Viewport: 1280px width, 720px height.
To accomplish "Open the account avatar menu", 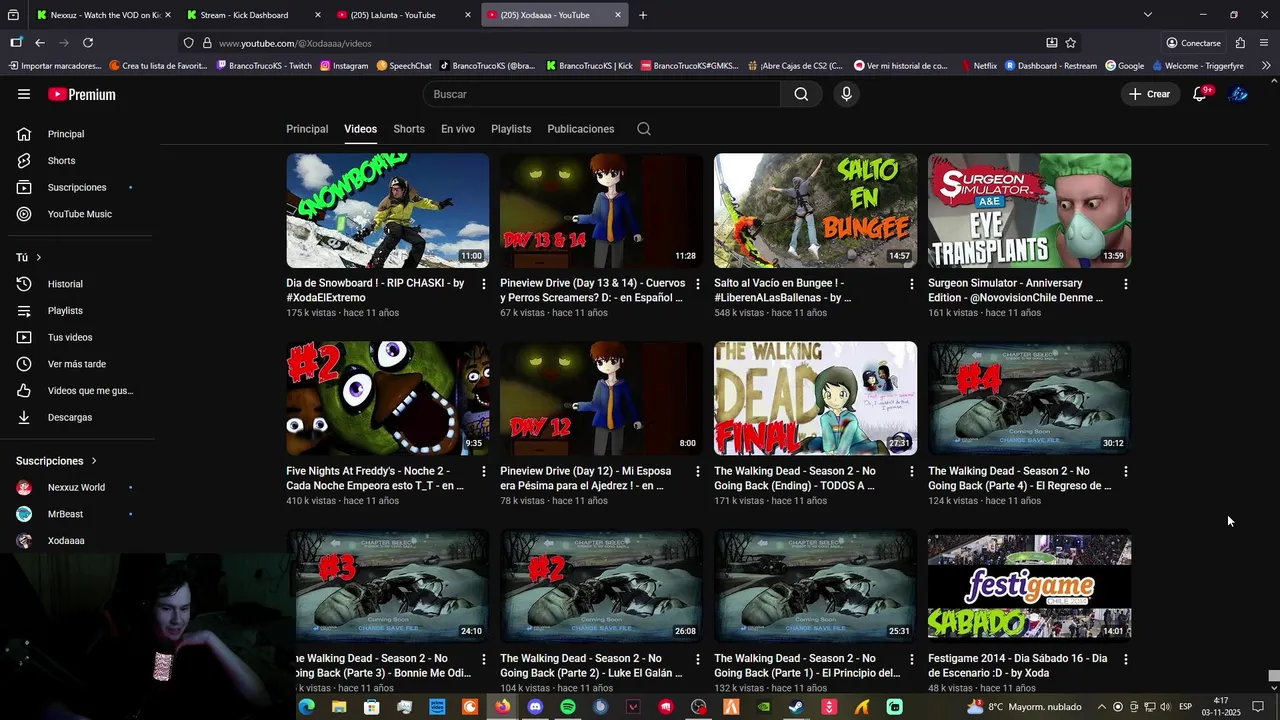I will pyautogui.click(x=1239, y=94).
